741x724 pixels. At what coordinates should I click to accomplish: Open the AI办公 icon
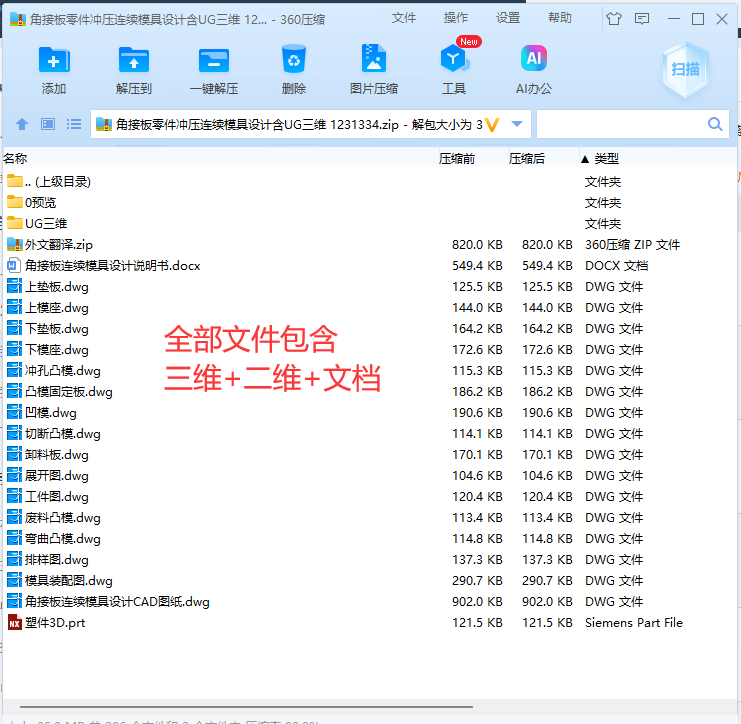tap(534, 58)
